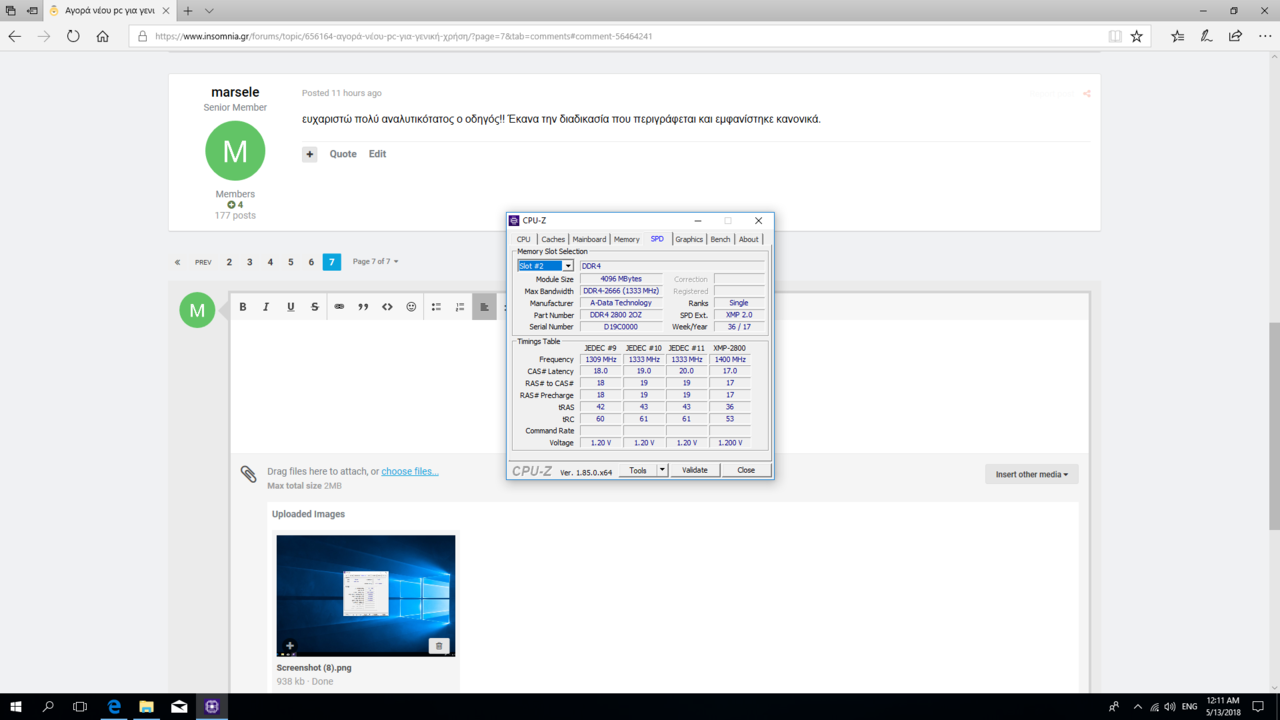Viewport: 1280px width, 720px height.
Task: Go to the PREV page of the topic
Action: point(203,262)
